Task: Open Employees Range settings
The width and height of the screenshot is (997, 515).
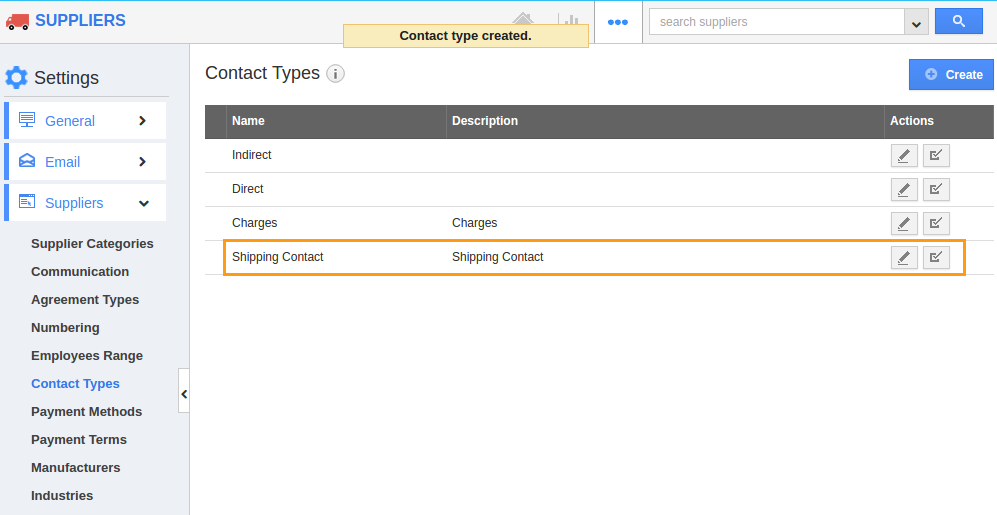Action: tap(87, 355)
